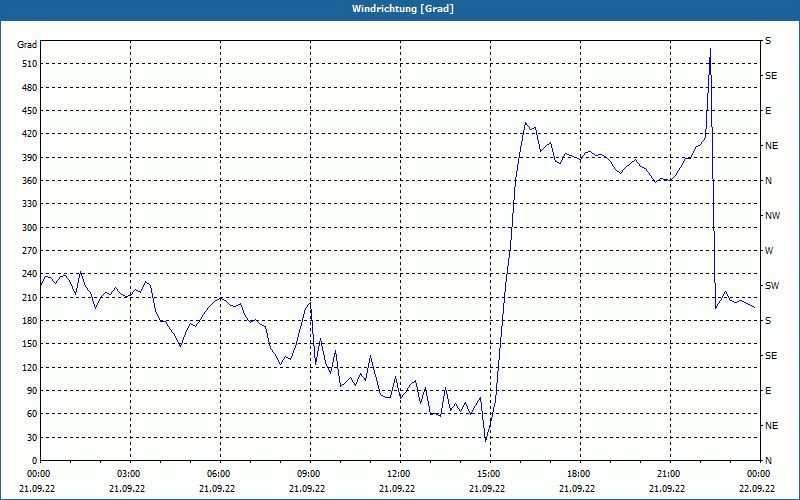The height and width of the screenshot is (500, 800).
Task: Select the SE compass label at the 120 level
Action: pyautogui.click(x=771, y=356)
